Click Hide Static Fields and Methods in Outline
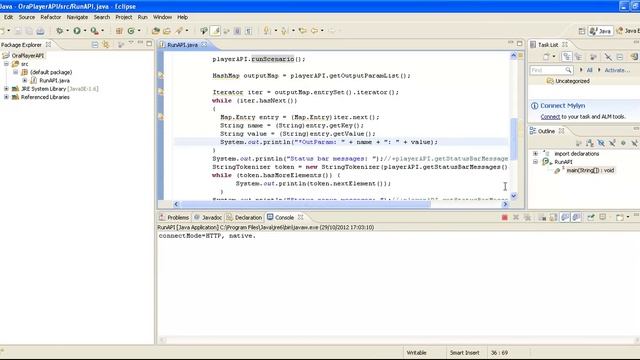The width and height of the screenshot is (640, 360). 612,143
